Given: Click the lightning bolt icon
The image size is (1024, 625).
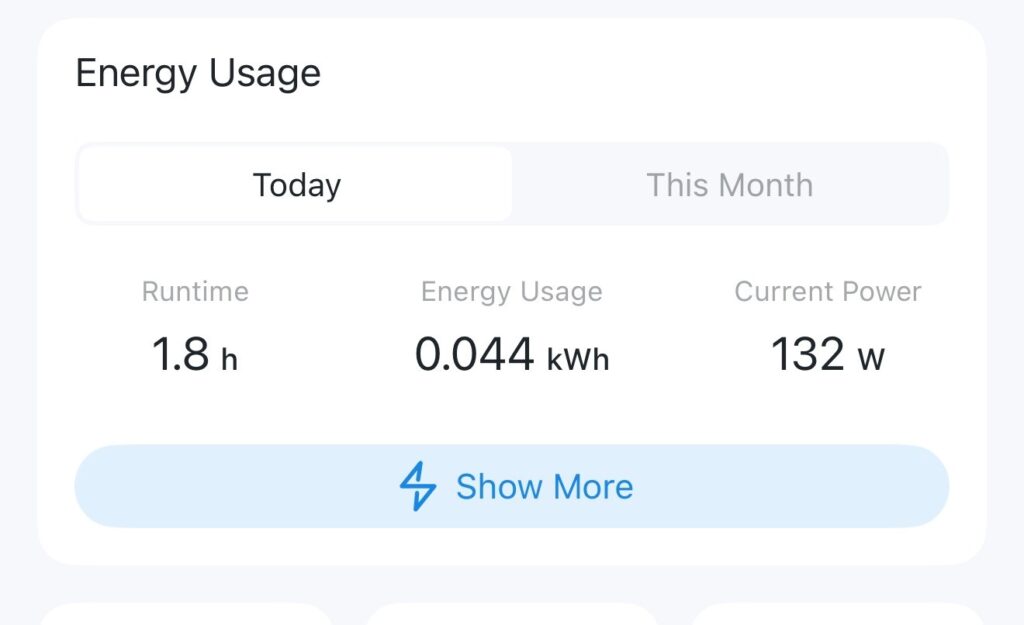Looking at the screenshot, I should (x=418, y=487).
